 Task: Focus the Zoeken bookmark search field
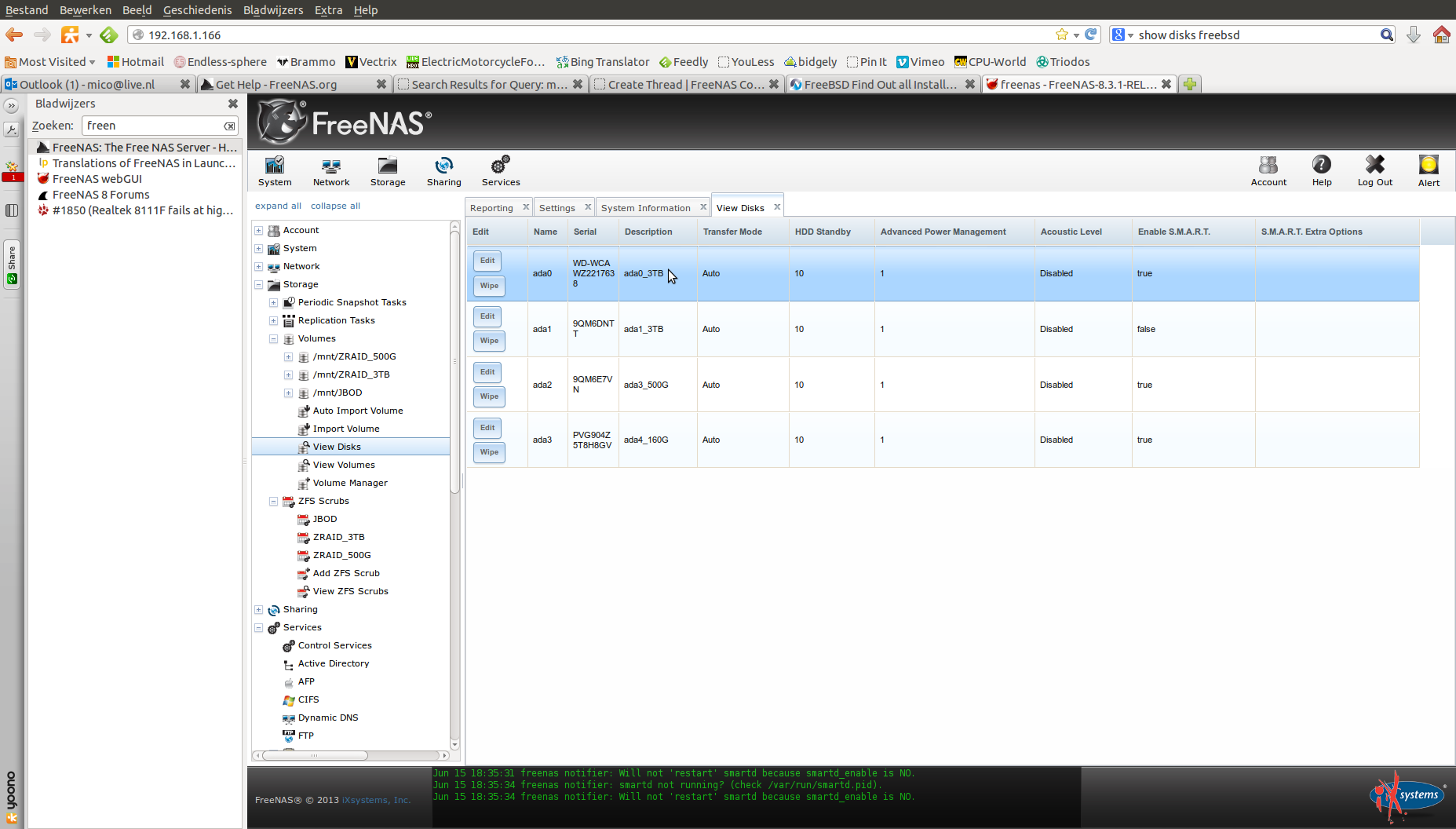[154, 126]
